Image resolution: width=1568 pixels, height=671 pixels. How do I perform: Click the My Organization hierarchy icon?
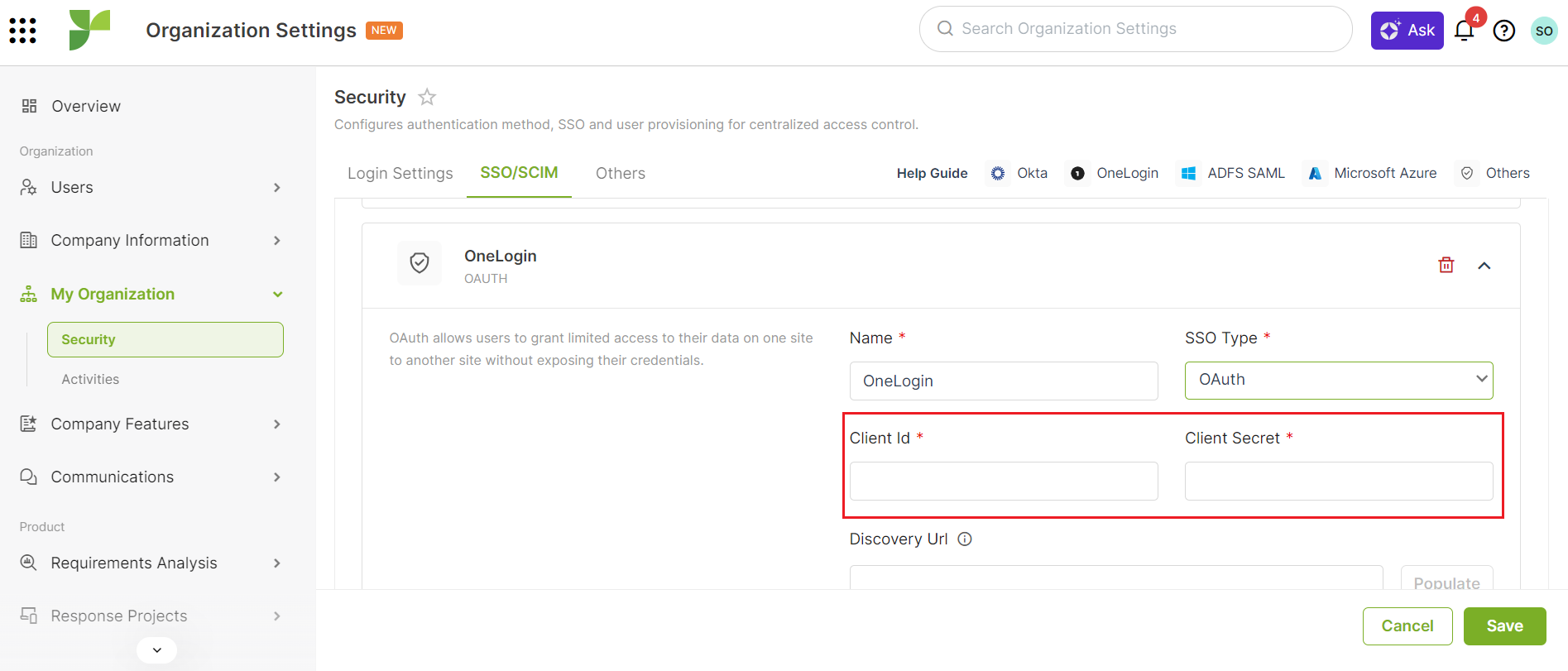[x=29, y=294]
